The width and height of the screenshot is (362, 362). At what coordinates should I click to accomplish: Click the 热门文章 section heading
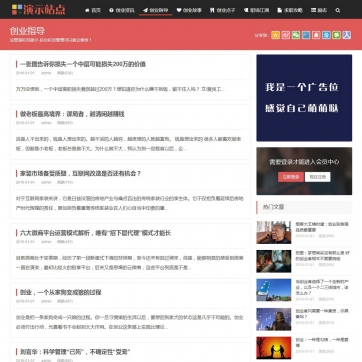click(x=273, y=207)
